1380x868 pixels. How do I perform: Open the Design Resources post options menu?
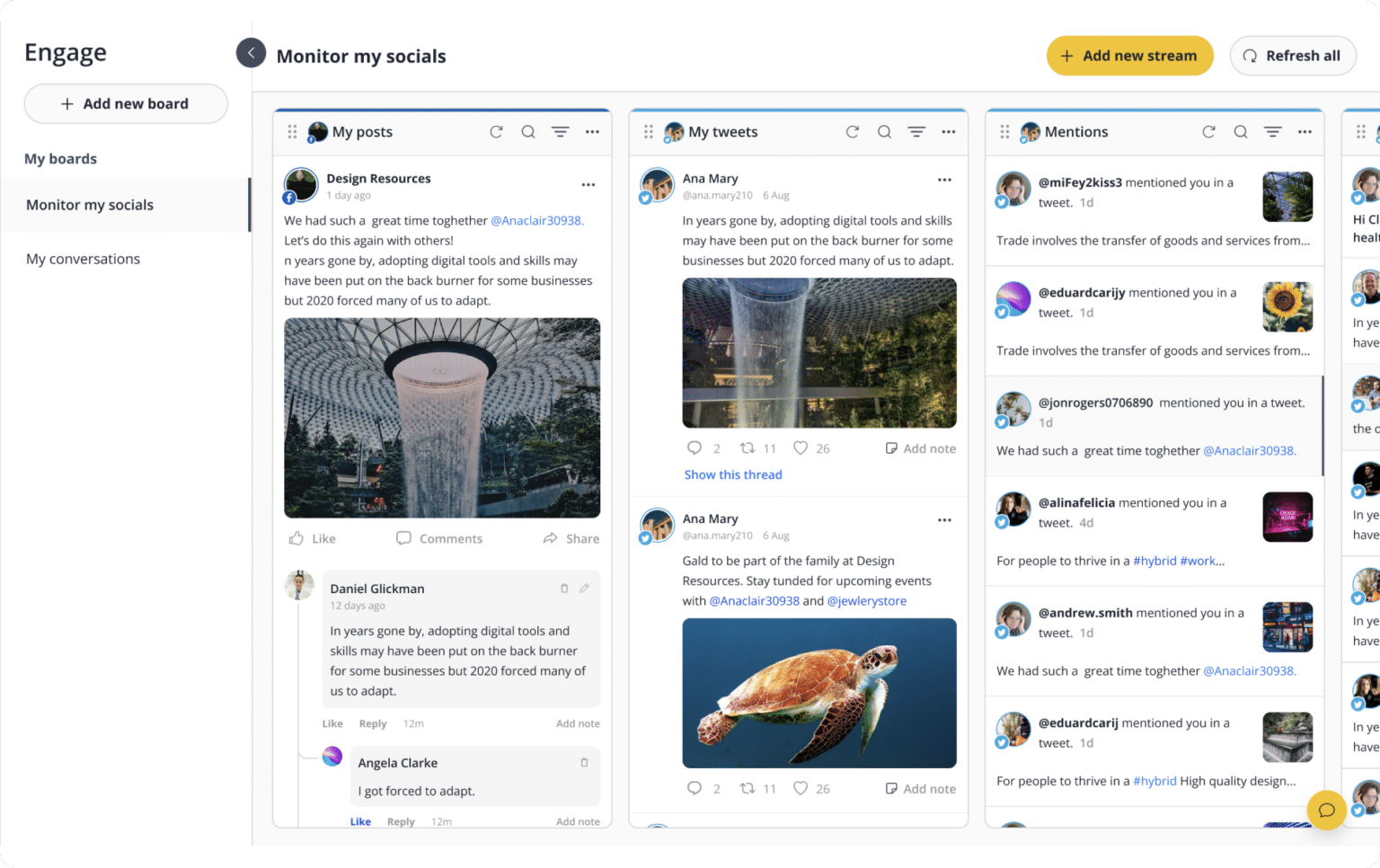tap(588, 185)
